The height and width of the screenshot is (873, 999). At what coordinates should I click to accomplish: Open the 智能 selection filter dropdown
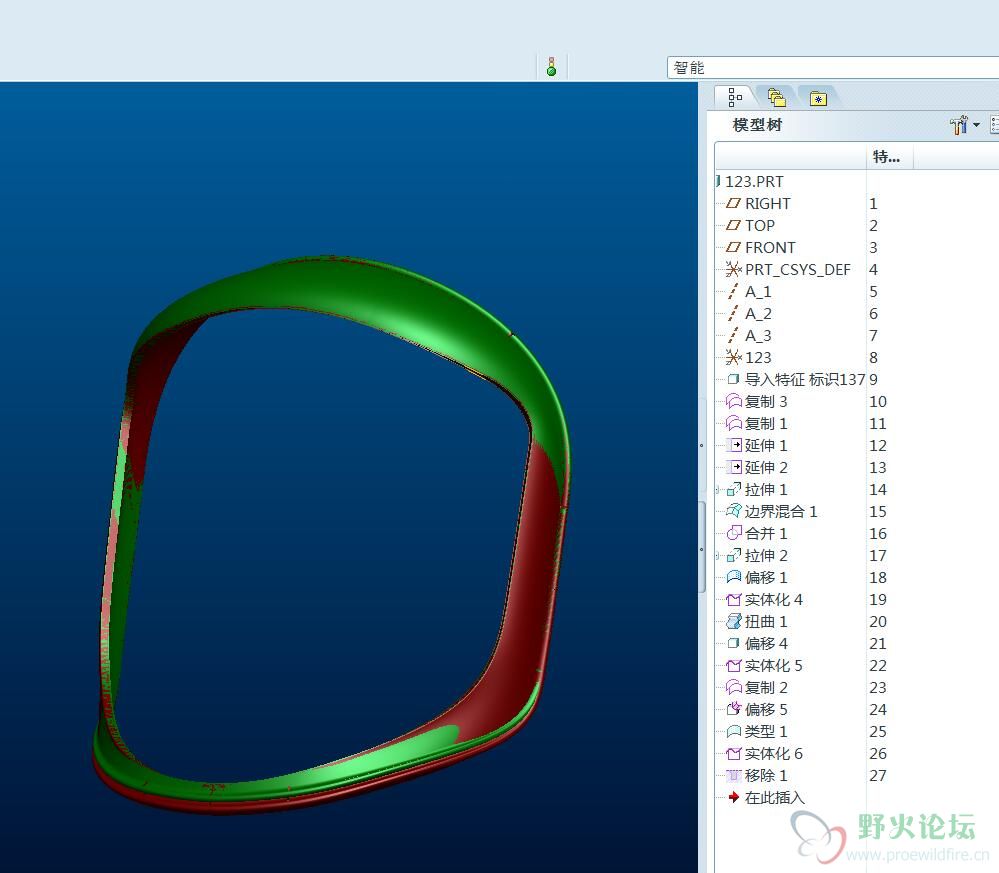(832, 67)
